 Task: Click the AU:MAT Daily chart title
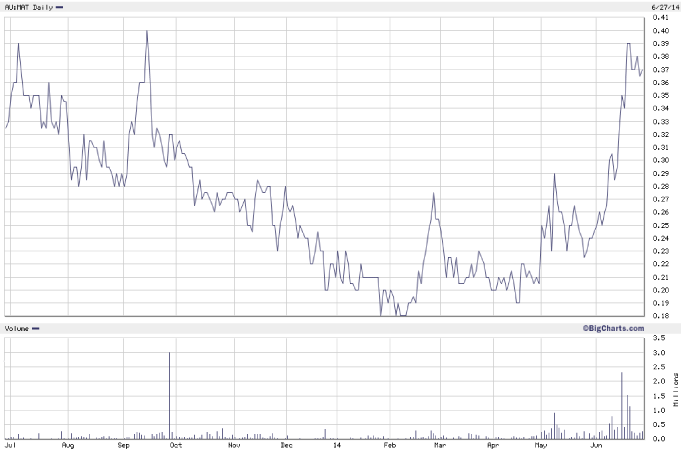(x=27, y=7)
